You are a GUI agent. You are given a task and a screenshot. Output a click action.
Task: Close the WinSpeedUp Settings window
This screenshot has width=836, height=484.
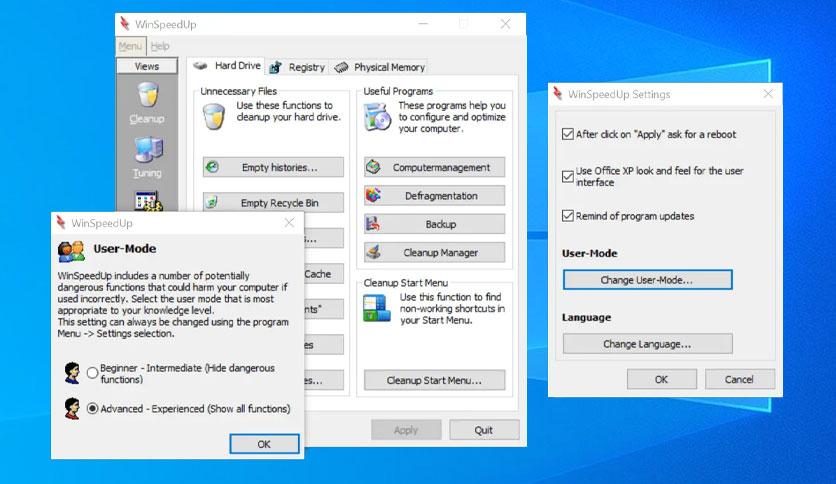768,94
